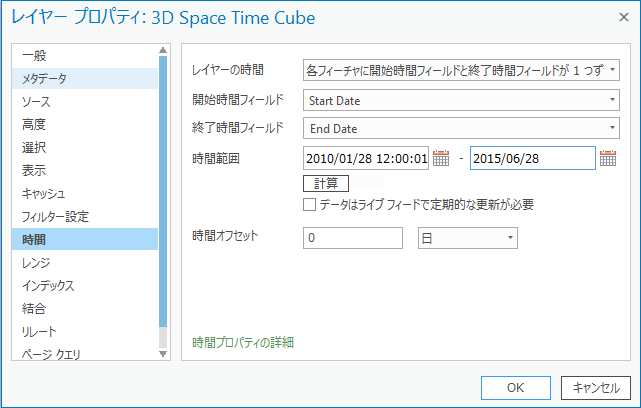Open calendar picker for start time range
Image resolution: width=641 pixels, height=408 pixels.
[x=441, y=158]
